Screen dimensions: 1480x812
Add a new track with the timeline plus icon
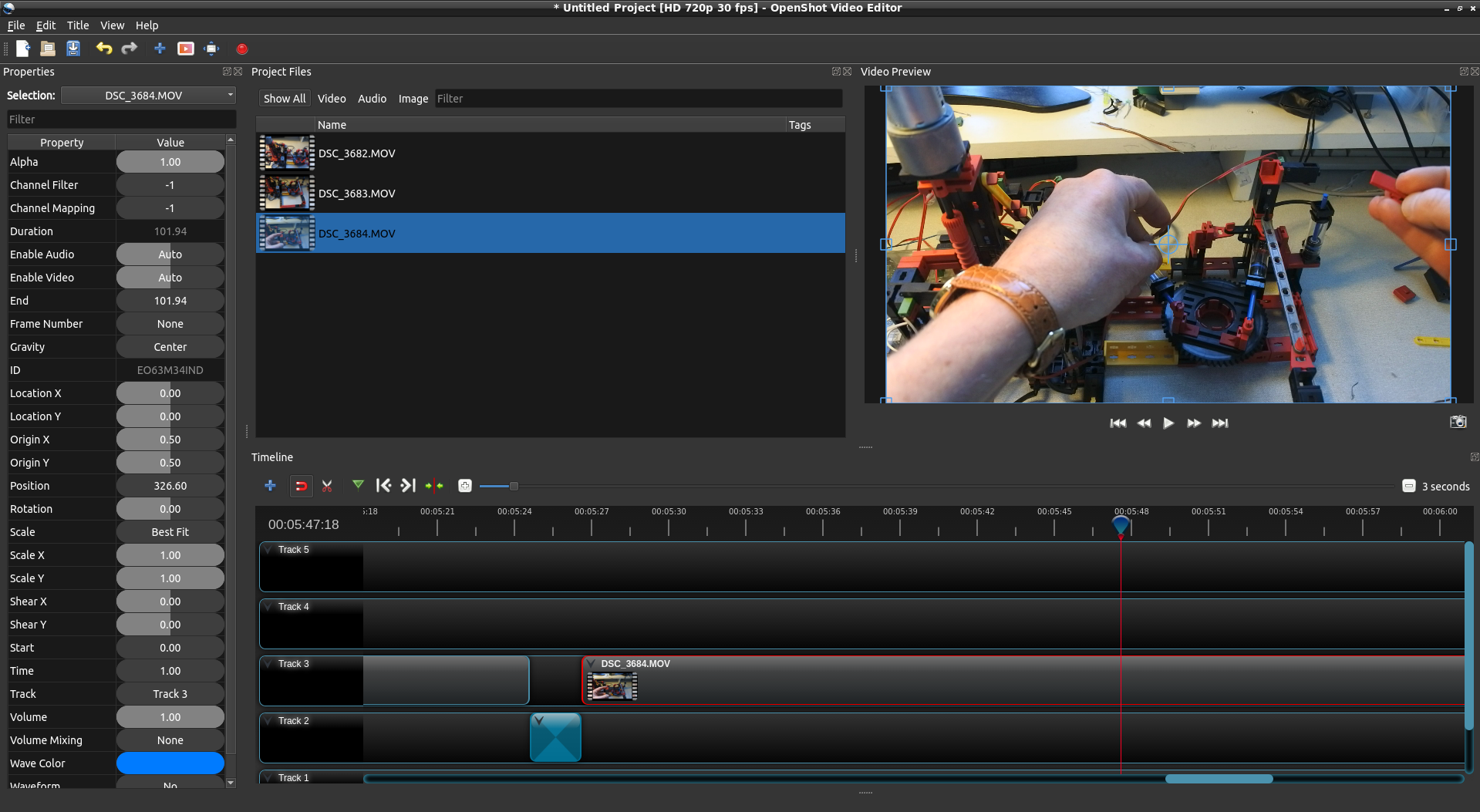[270, 486]
